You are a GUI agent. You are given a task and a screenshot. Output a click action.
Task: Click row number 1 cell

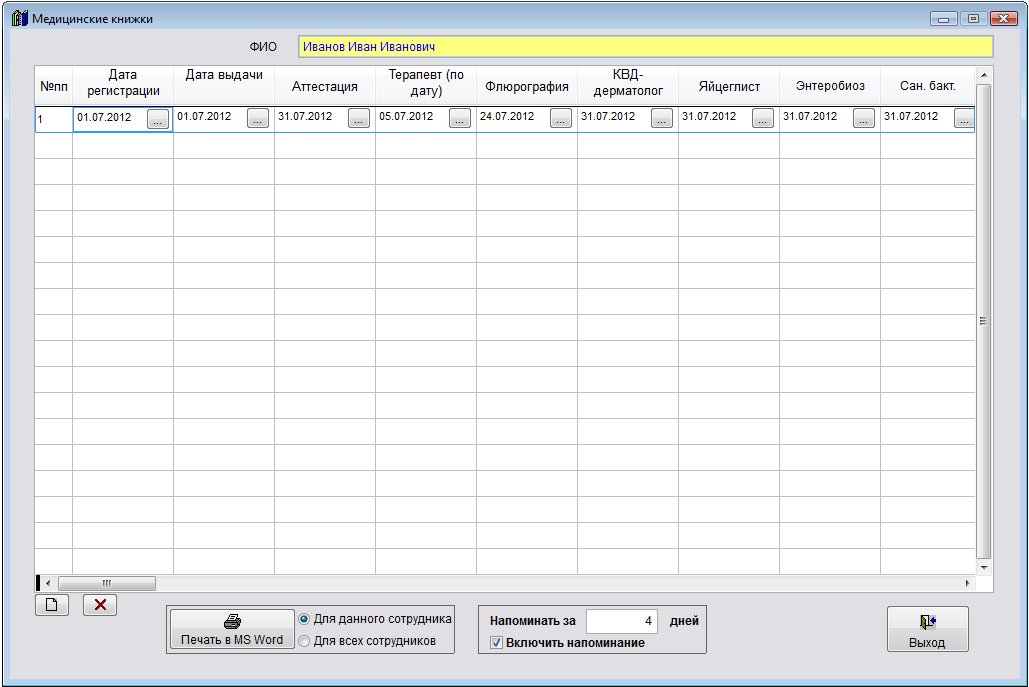point(54,119)
